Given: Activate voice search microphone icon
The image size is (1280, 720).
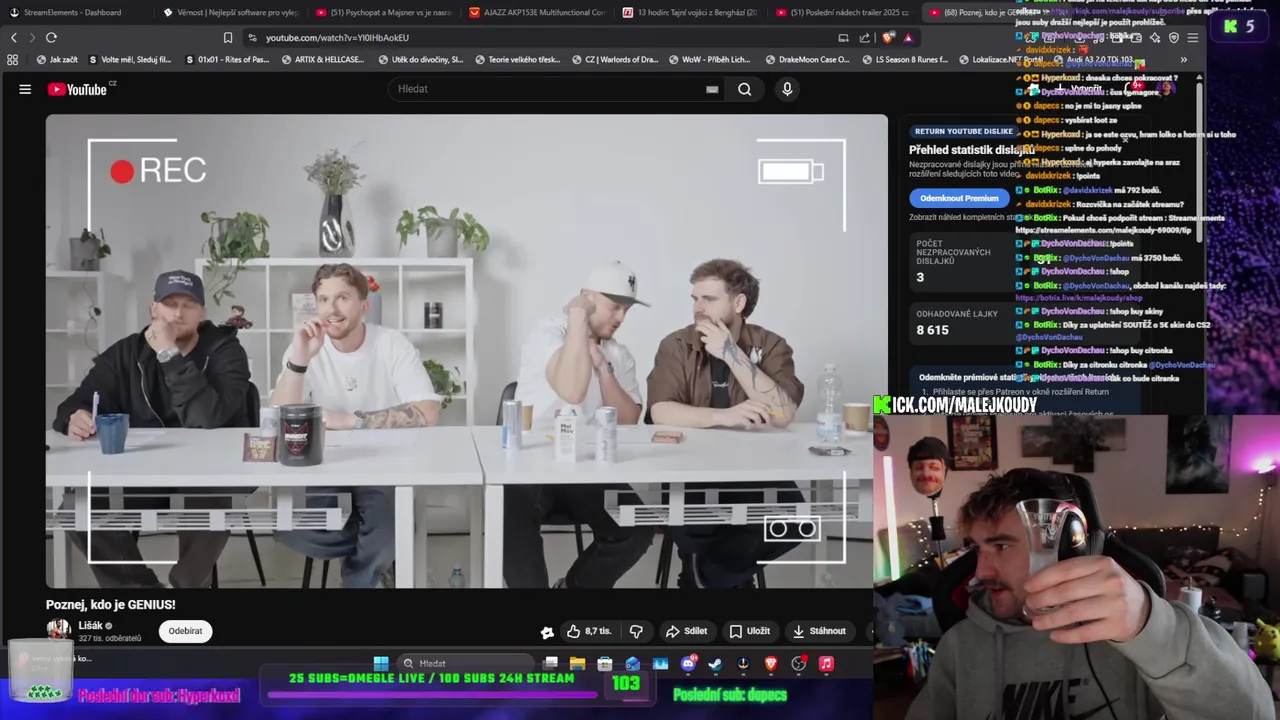Looking at the screenshot, I should 787,89.
